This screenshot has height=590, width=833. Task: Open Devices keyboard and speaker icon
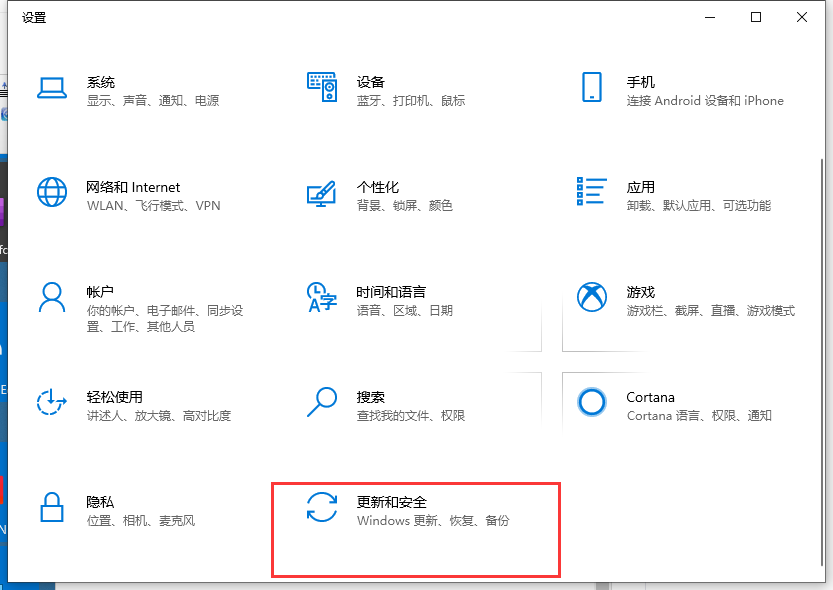(322, 88)
